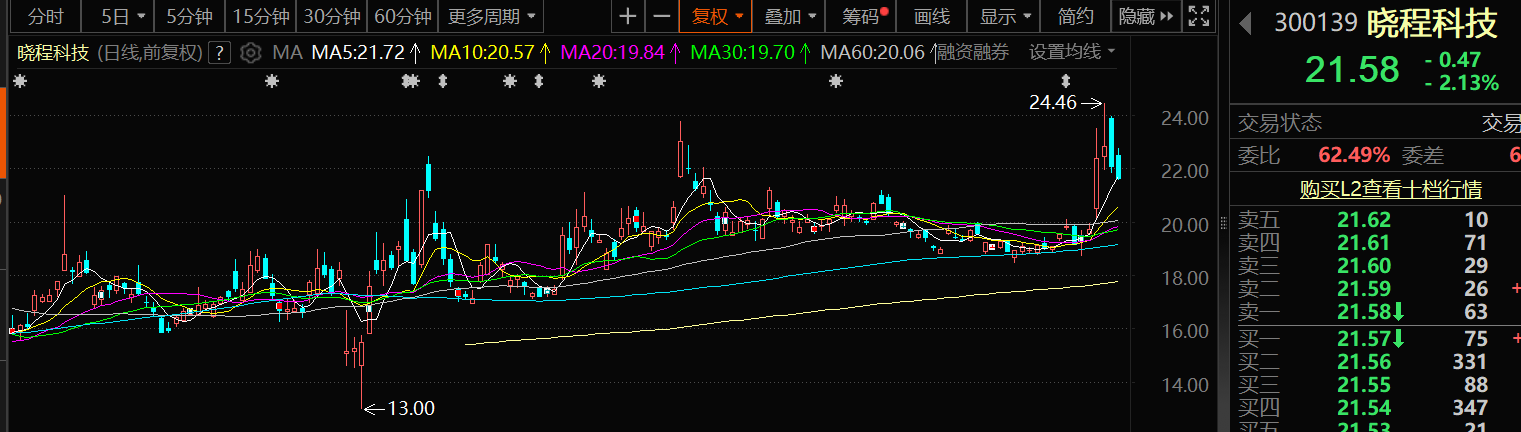Click the 交易状态 label
The width and height of the screenshot is (1521, 432).
(x=1280, y=123)
